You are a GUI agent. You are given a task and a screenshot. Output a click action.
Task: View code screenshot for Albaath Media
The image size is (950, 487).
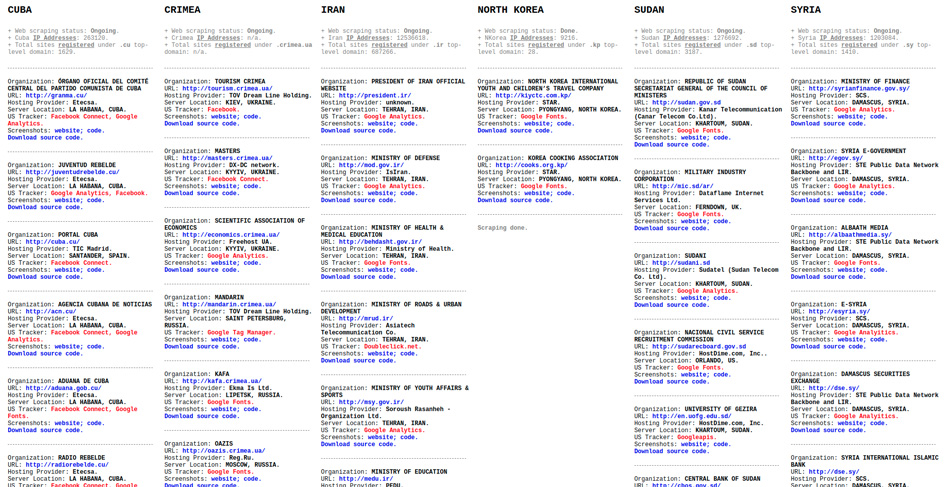click(x=879, y=270)
